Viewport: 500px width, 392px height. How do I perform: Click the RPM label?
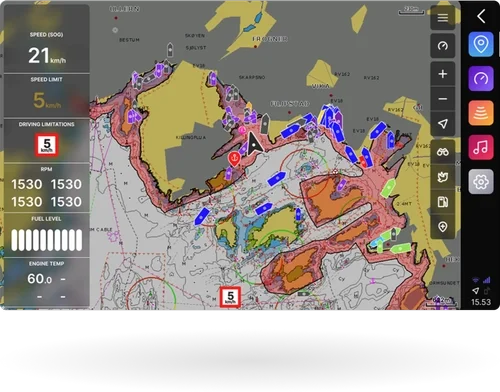pyautogui.click(x=46, y=169)
